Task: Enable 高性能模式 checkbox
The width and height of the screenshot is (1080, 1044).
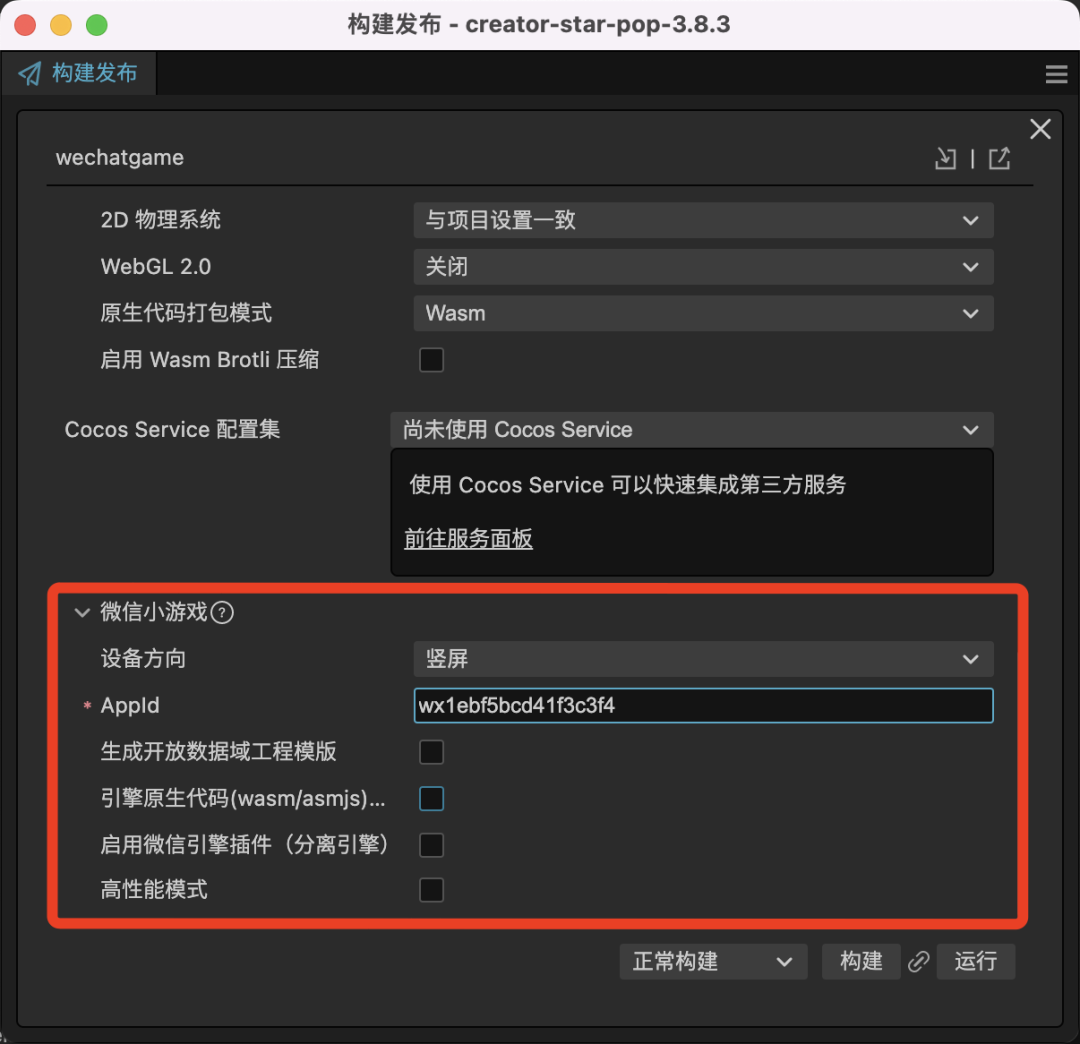Action: coord(432,890)
